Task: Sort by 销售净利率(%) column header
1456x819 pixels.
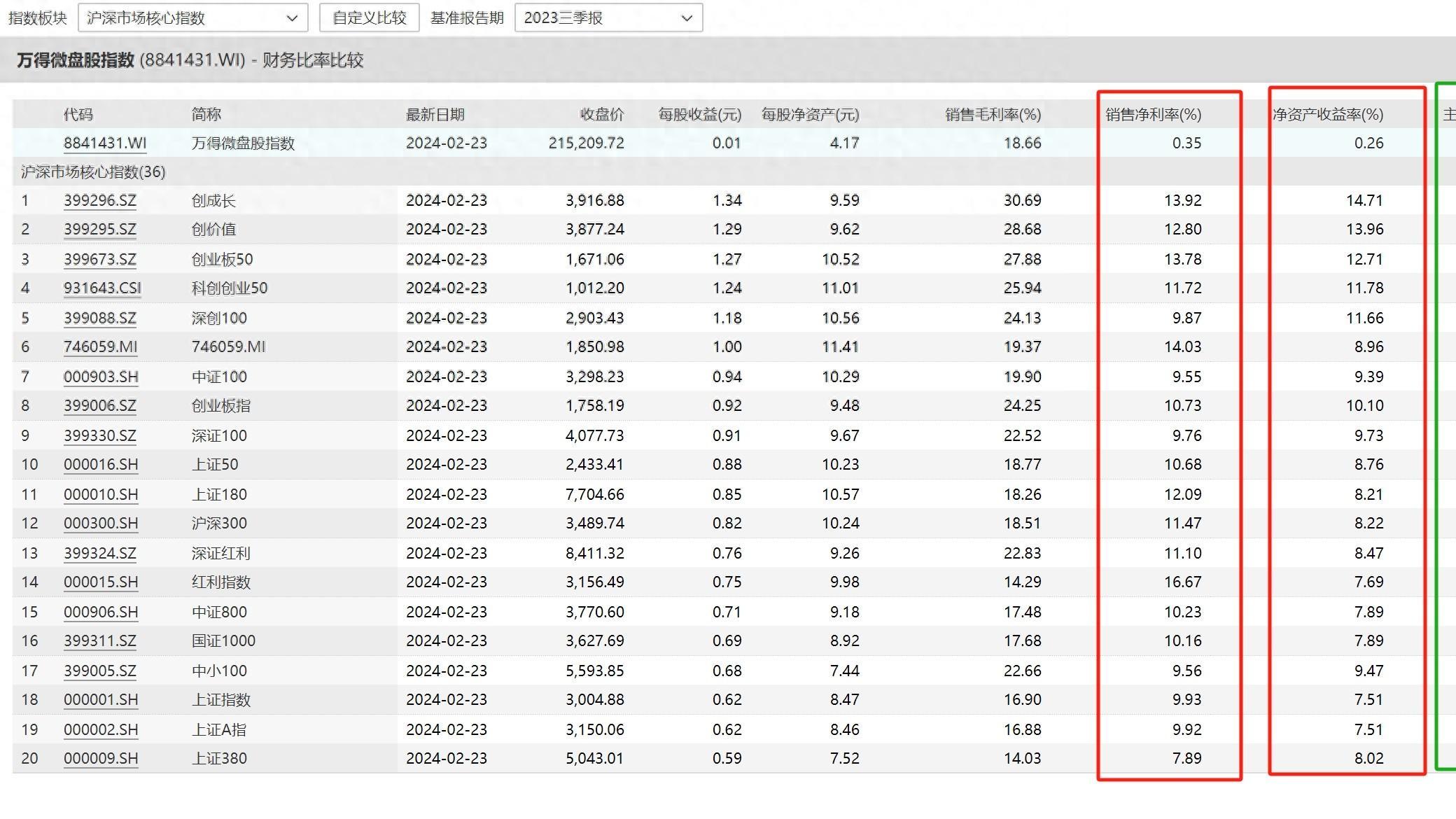Action: 1153,115
